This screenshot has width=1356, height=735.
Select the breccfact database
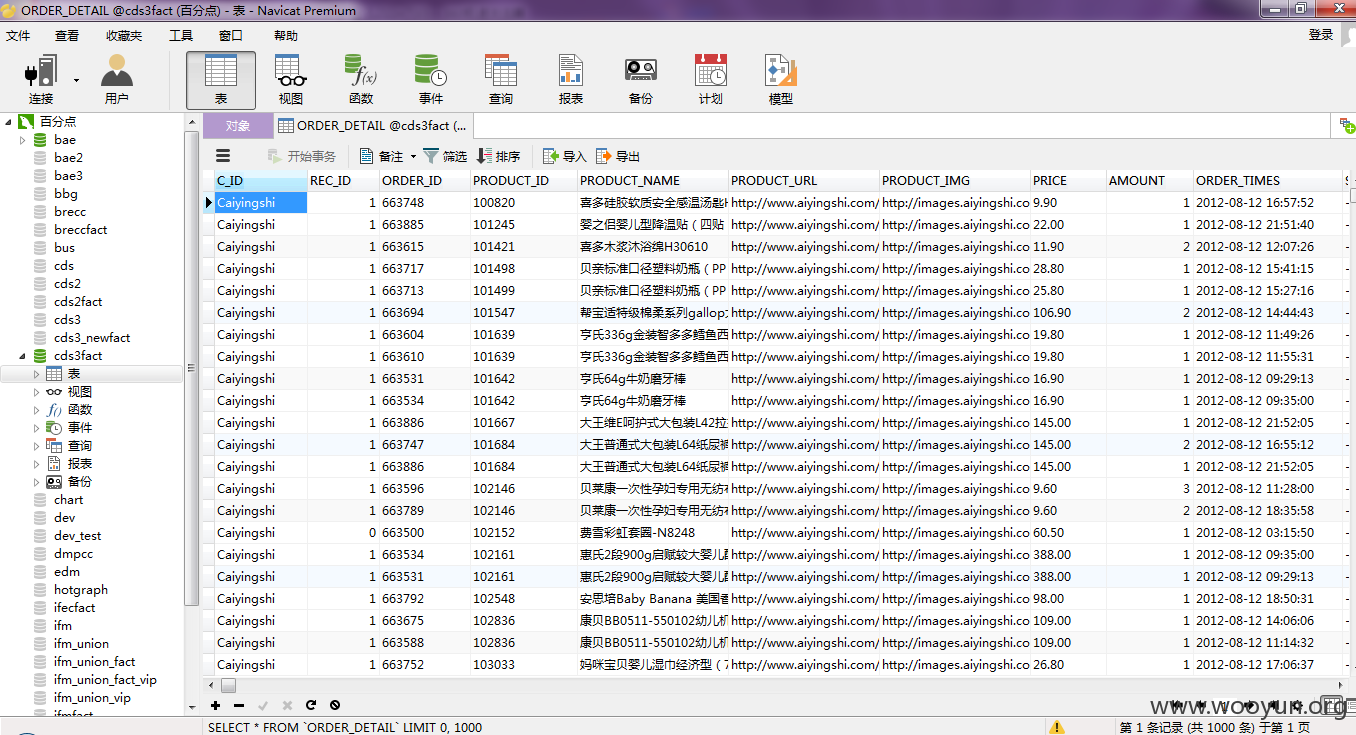[x=81, y=230]
